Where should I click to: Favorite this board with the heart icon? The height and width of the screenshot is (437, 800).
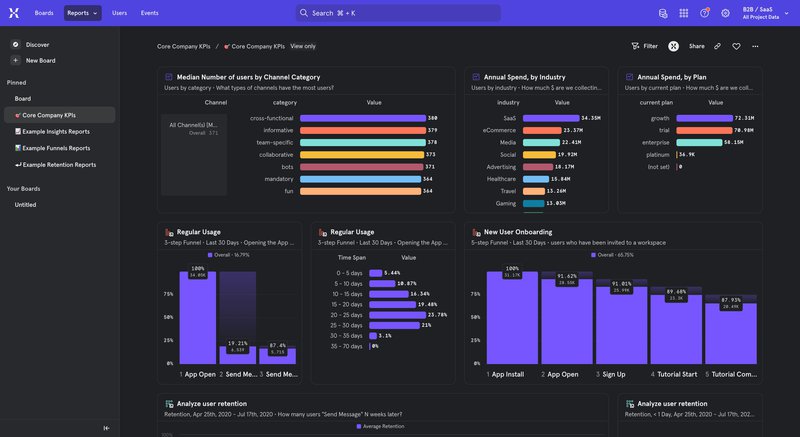[x=736, y=46]
